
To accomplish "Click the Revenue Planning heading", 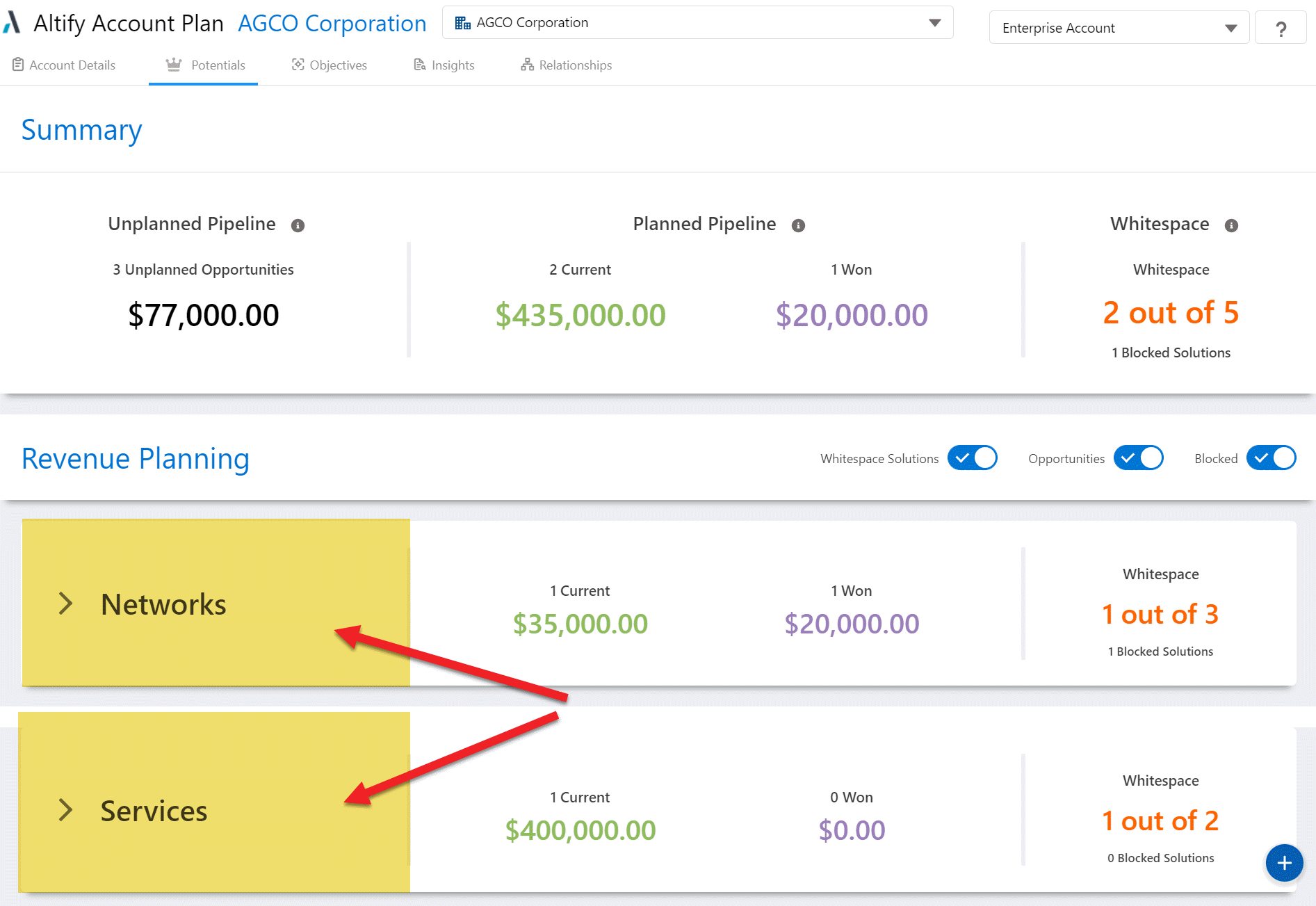I will 136,459.
